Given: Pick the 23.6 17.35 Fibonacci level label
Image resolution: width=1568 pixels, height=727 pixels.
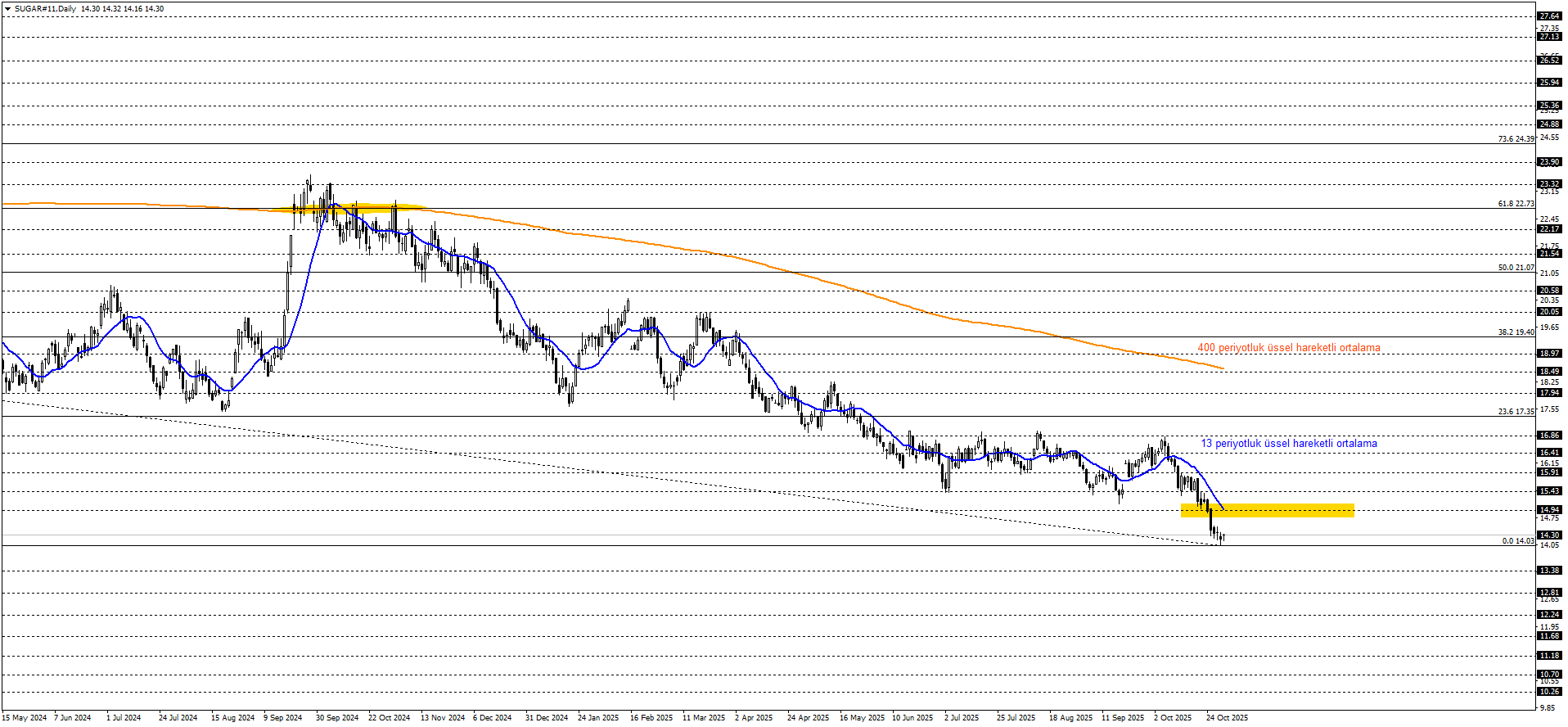Looking at the screenshot, I should click(x=1516, y=411).
